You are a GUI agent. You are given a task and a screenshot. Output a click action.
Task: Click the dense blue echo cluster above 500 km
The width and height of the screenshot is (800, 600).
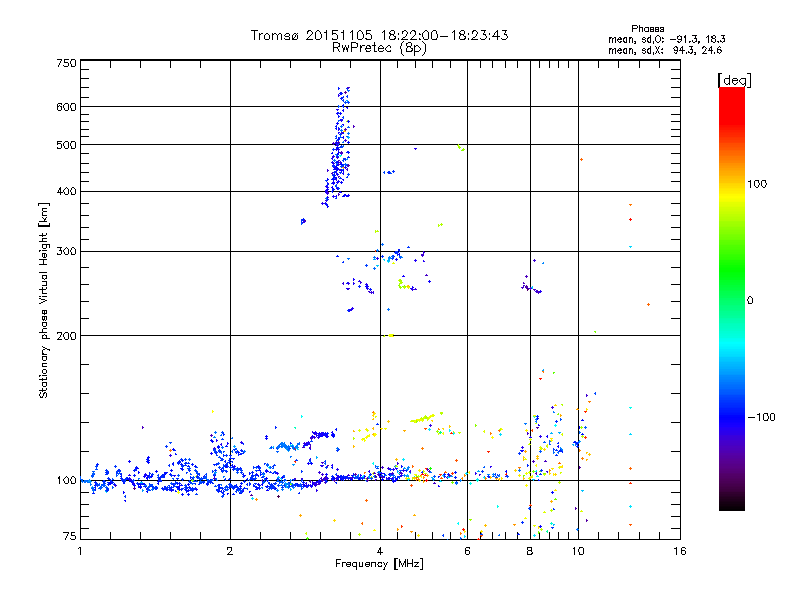click(342, 115)
